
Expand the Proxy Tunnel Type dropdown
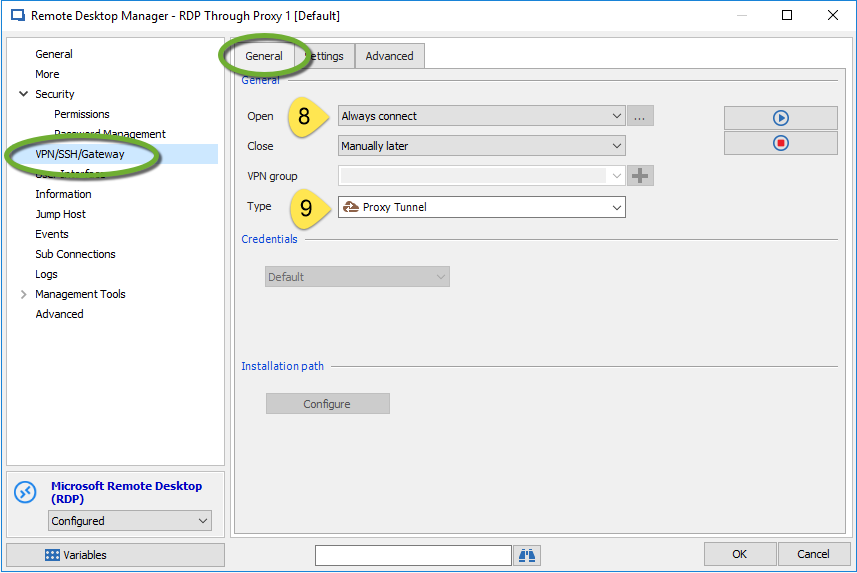[x=481, y=207]
